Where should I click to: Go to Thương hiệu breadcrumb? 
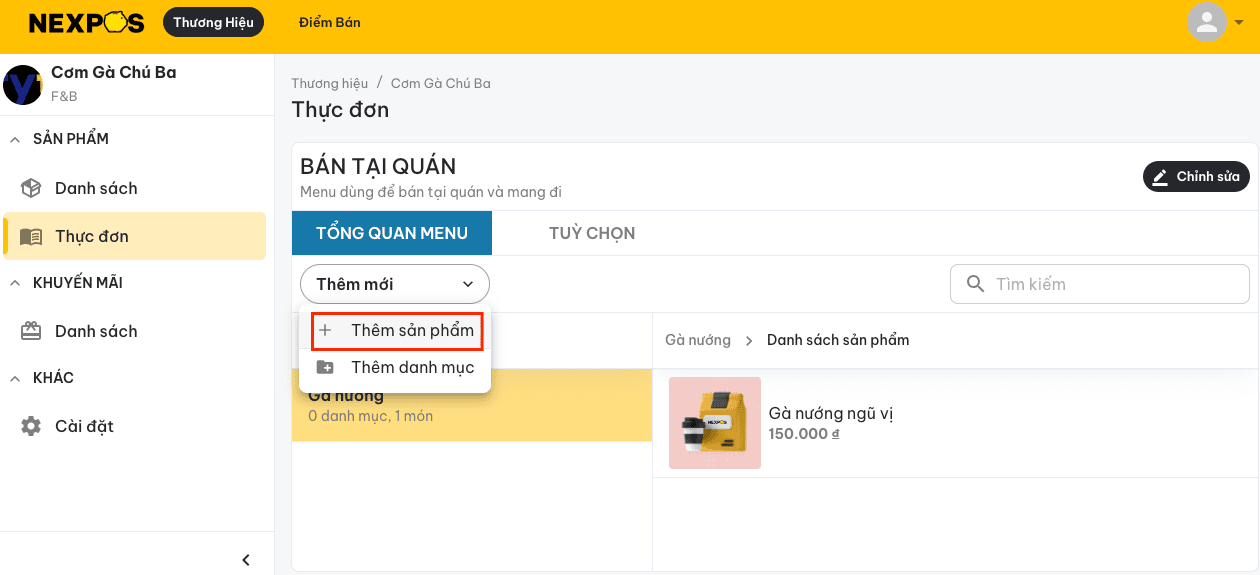coord(330,83)
